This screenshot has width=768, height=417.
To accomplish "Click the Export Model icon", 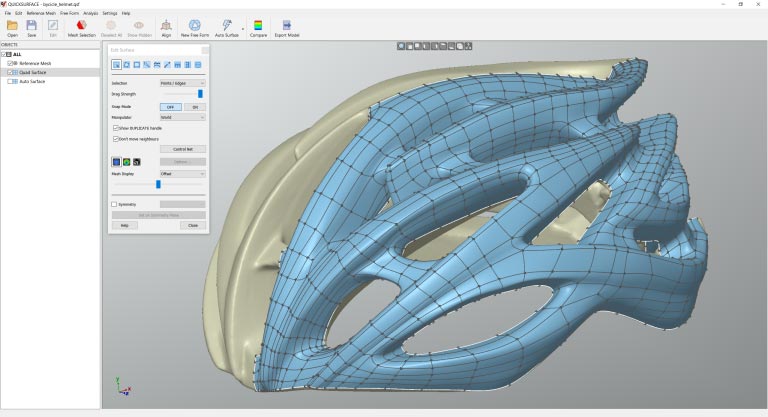I will (x=287, y=26).
